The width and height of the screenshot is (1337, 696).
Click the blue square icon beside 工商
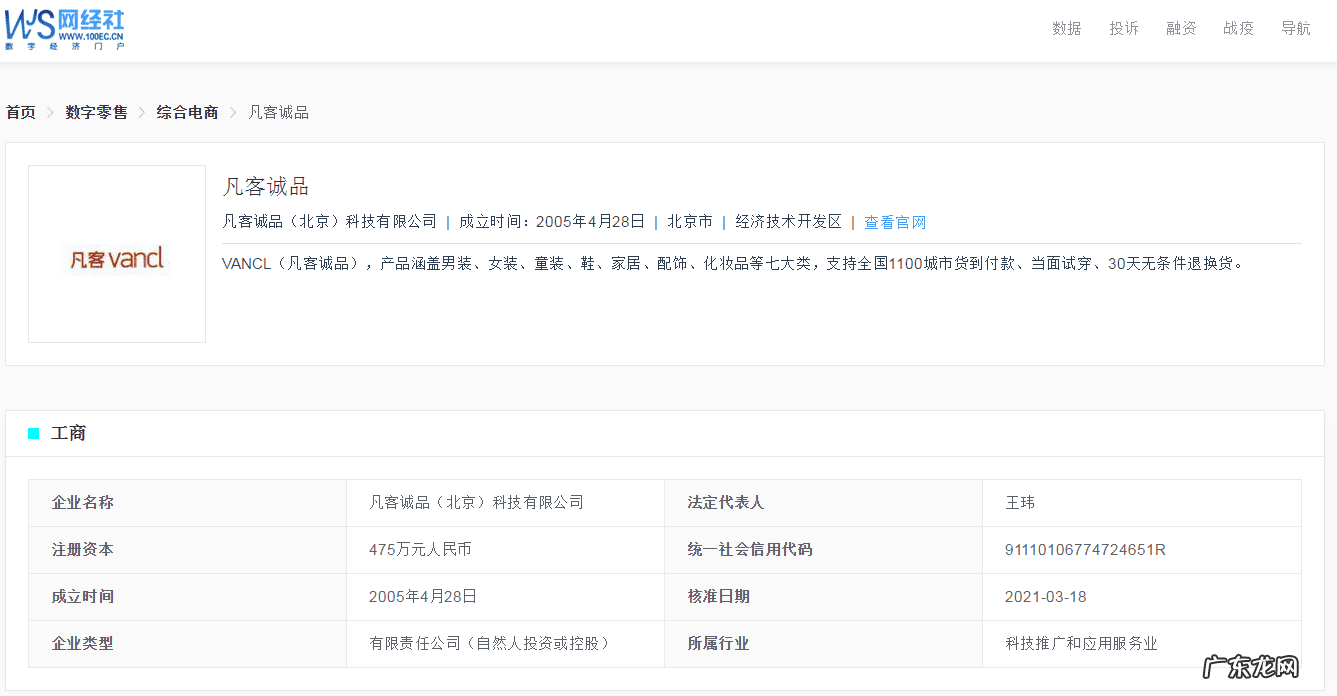pyautogui.click(x=32, y=432)
